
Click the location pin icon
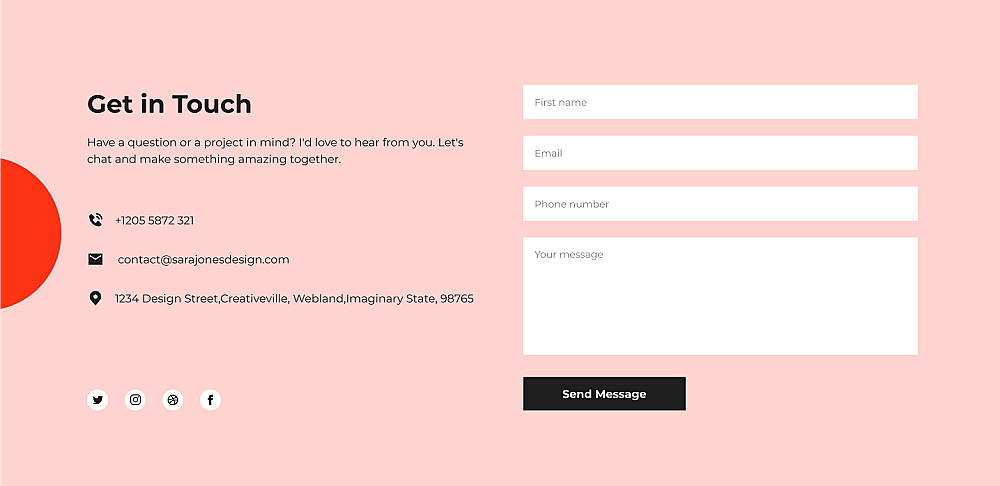[95, 298]
